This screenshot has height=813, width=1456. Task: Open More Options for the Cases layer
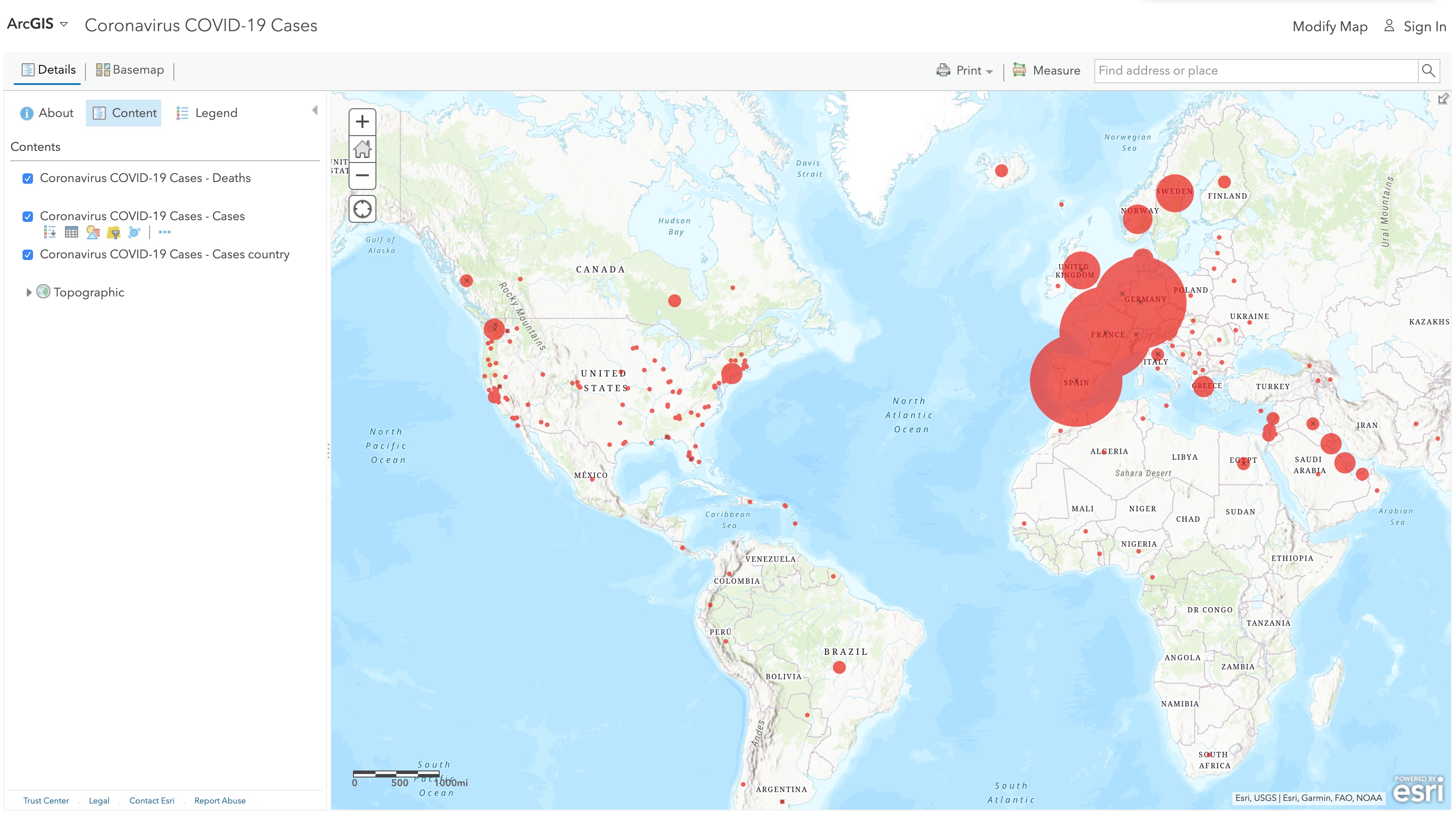click(x=164, y=232)
